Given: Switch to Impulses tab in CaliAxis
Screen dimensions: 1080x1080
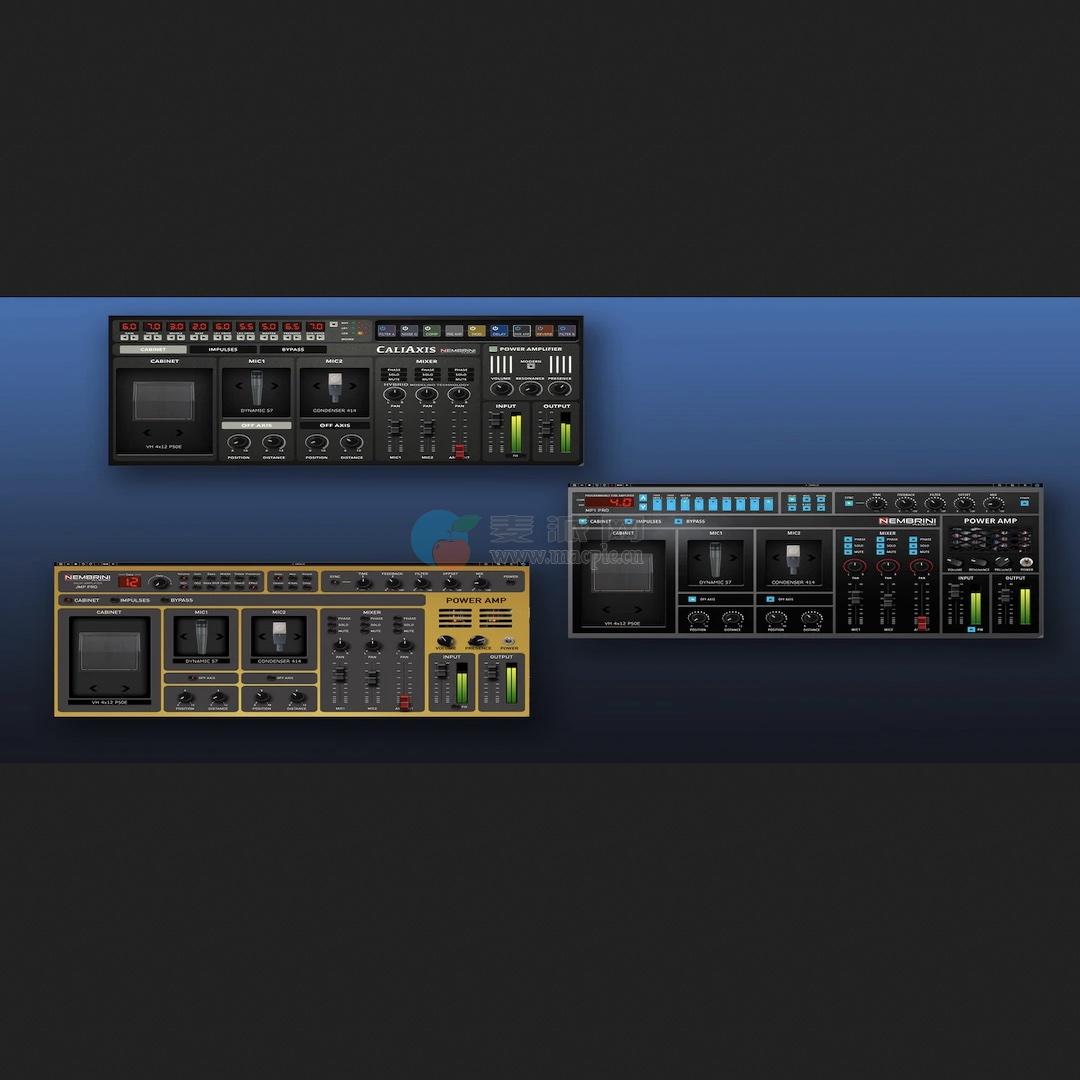Looking at the screenshot, I should 222,349.
